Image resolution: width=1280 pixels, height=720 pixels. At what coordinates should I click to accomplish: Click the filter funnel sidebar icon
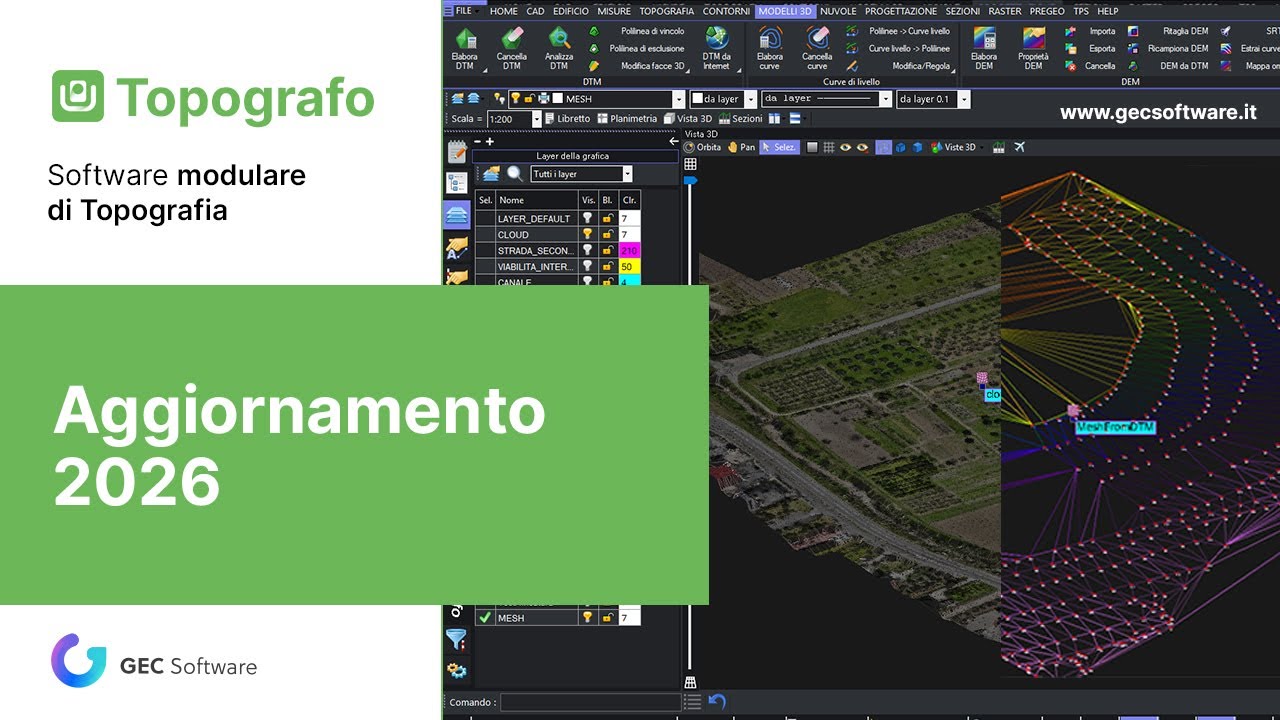(x=457, y=640)
